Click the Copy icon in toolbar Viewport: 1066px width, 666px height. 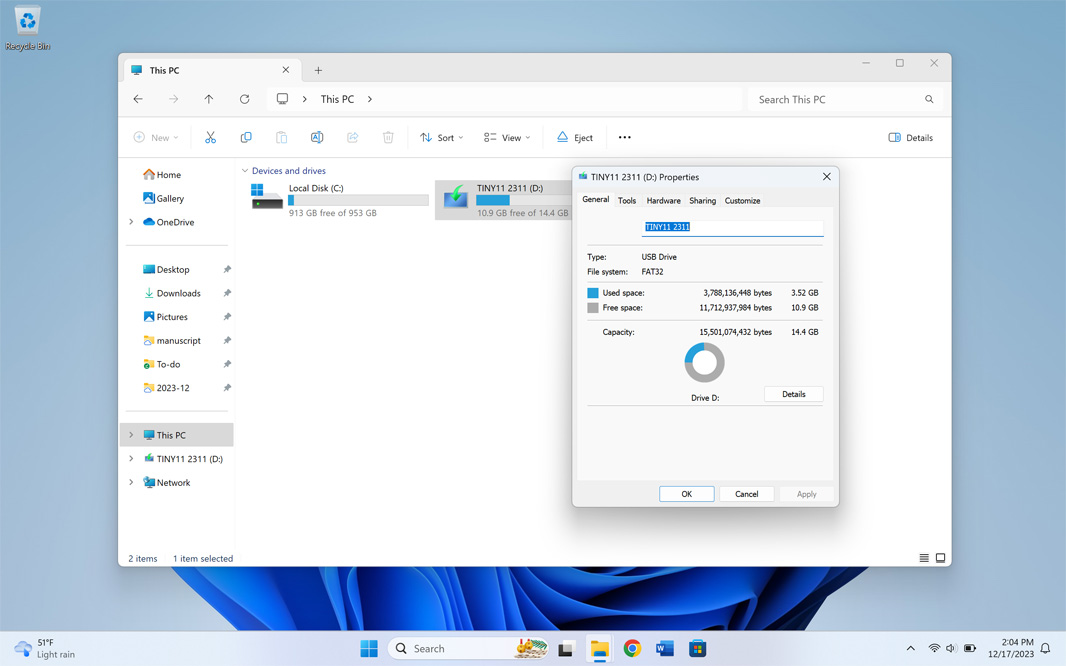coord(246,138)
